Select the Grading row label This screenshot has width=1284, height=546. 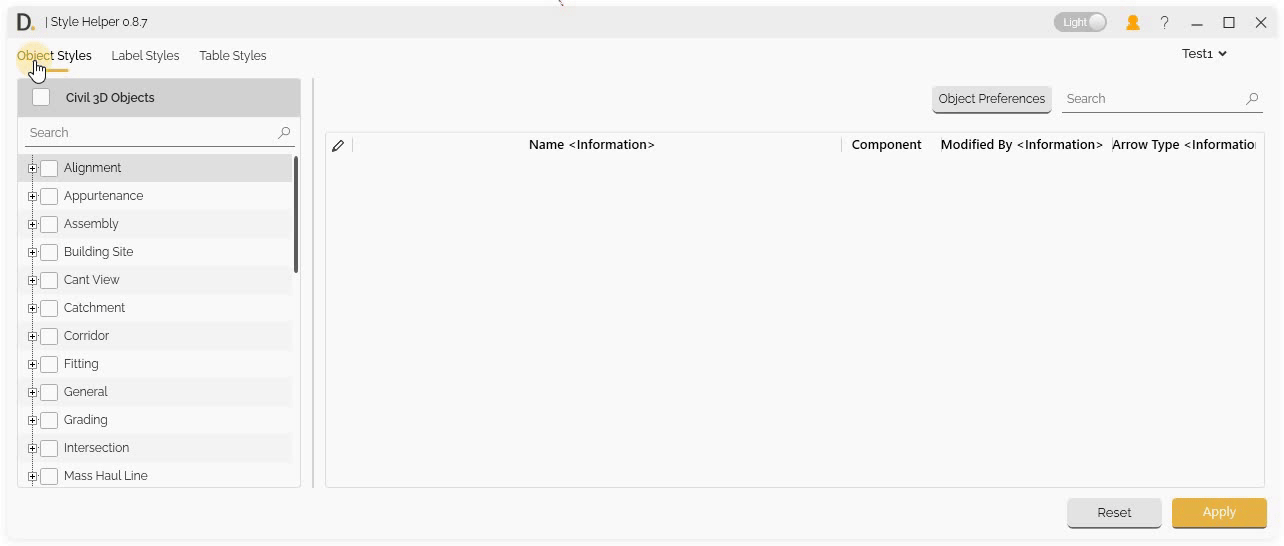[x=85, y=420]
